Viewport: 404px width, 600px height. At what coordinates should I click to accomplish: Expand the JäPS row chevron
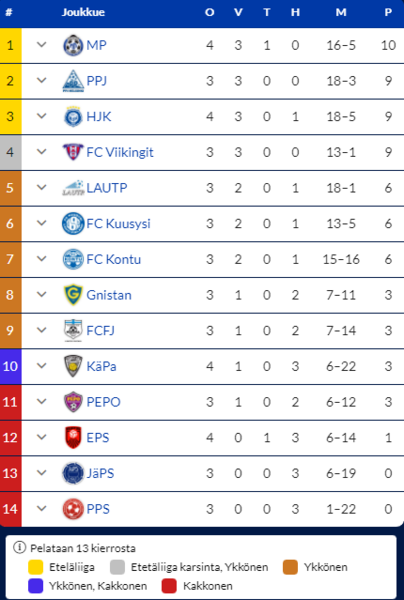tap(41, 473)
